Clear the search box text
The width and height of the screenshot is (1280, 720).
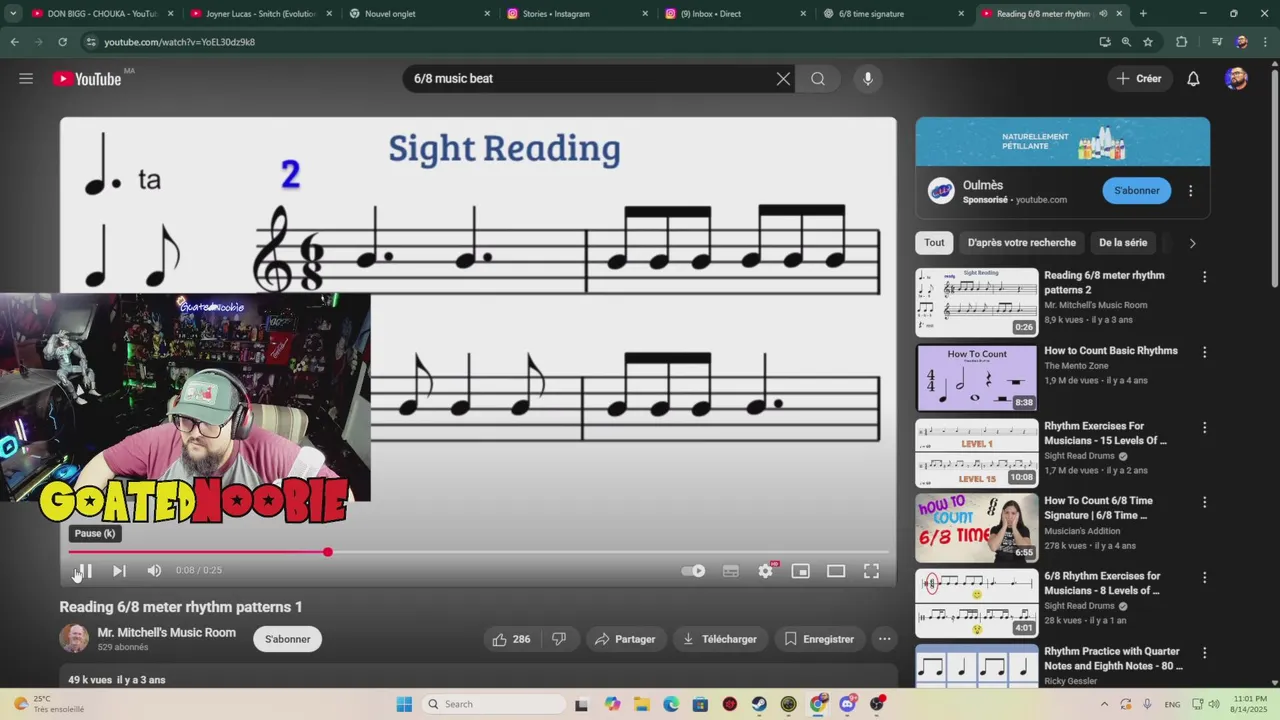point(783,79)
